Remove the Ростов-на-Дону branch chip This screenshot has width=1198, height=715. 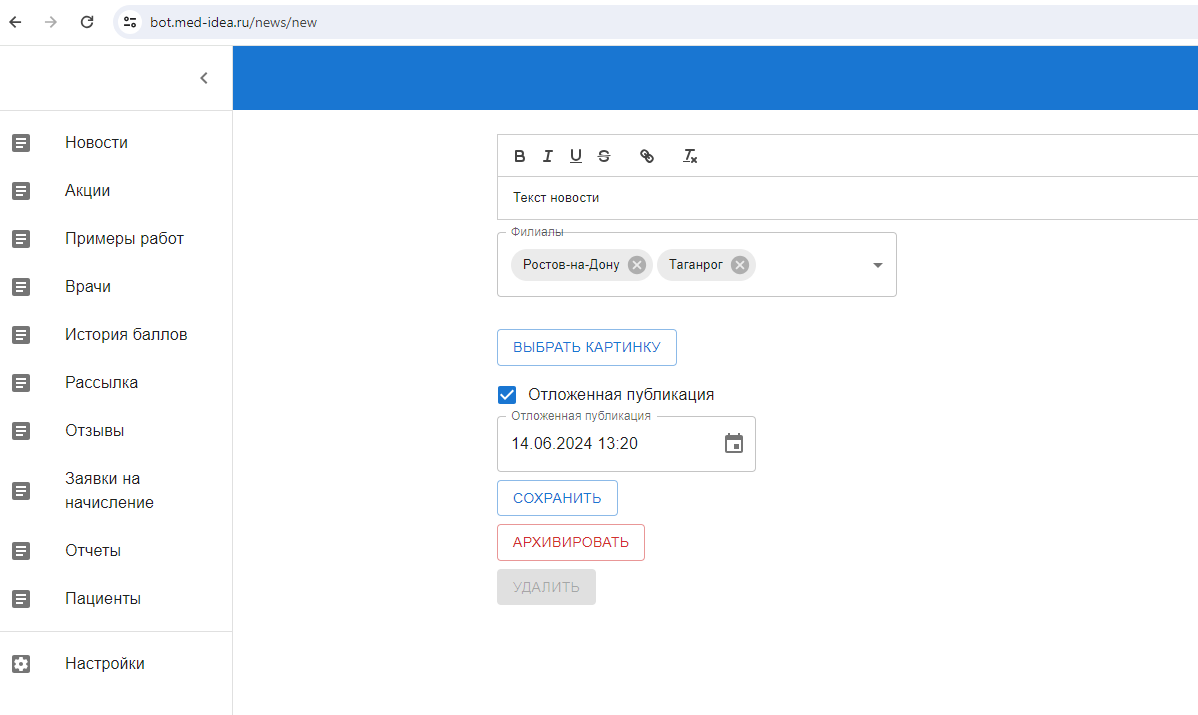pos(636,265)
